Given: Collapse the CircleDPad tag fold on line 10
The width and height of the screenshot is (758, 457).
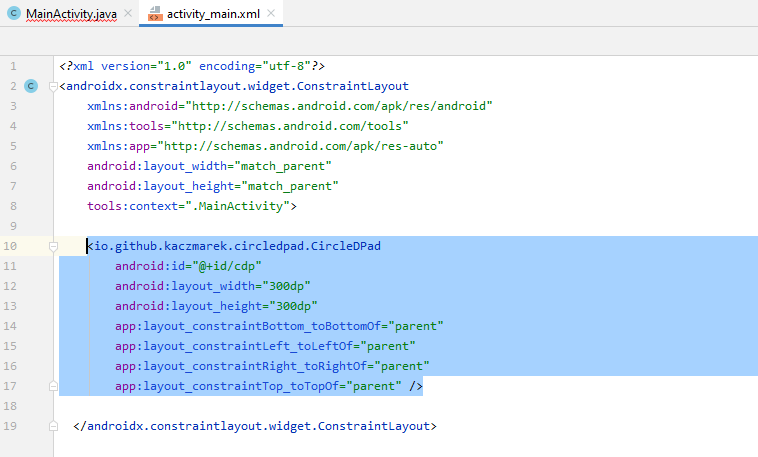Looking at the screenshot, I should pyautogui.click(x=53, y=247).
